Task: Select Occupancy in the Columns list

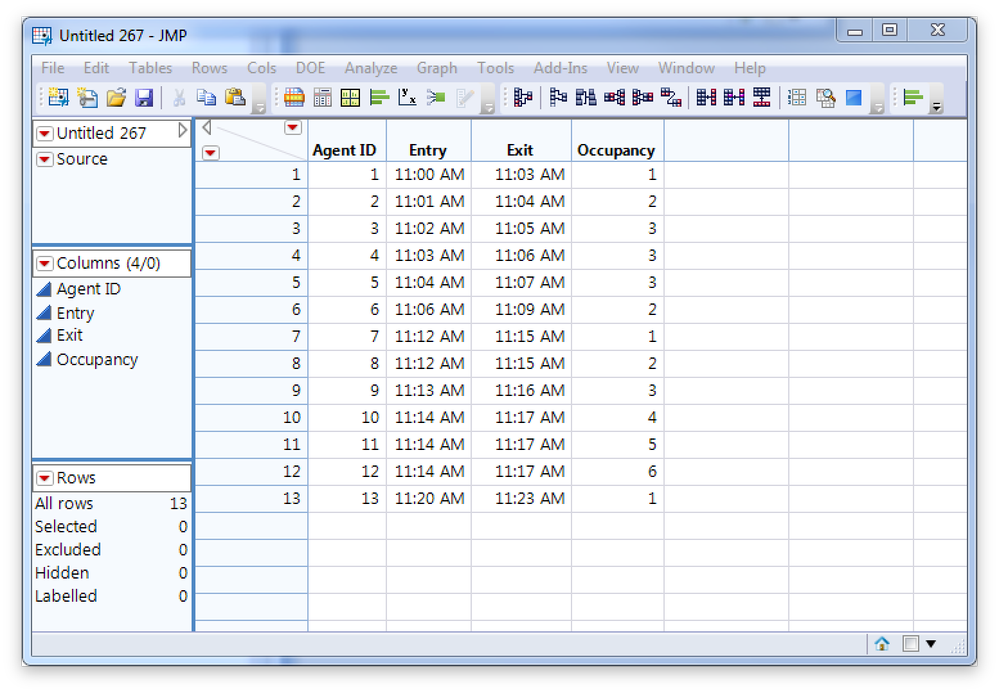Action: click(x=97, y=360)
